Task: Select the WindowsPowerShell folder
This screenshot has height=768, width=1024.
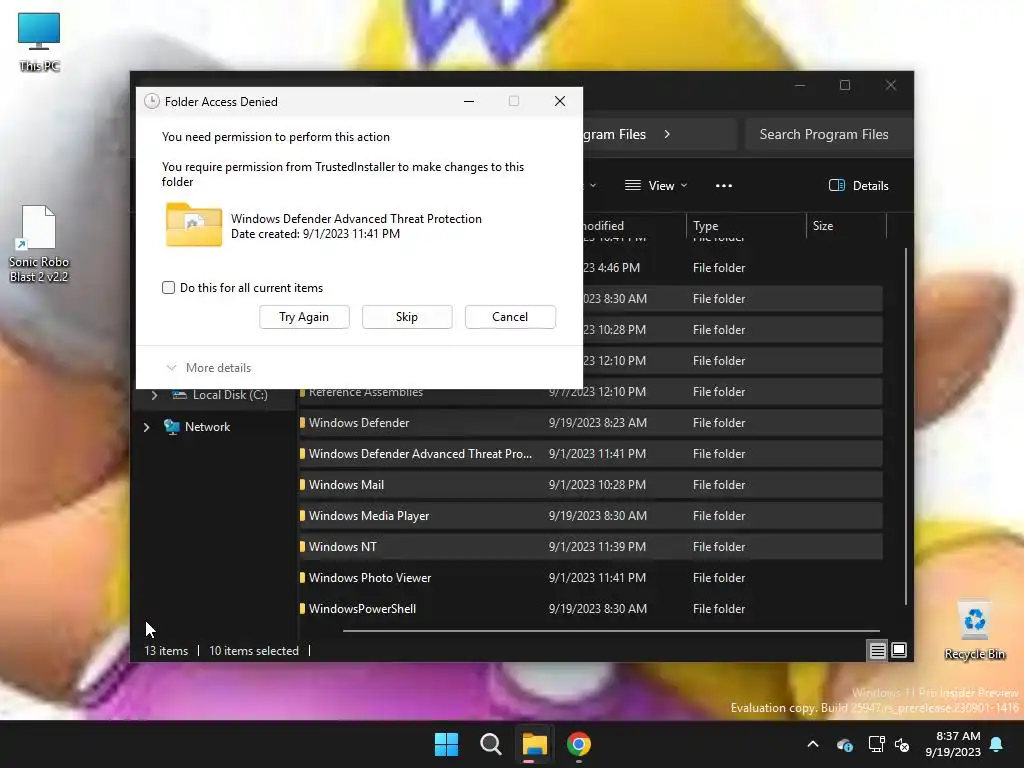Action: [x=590, y=609]
